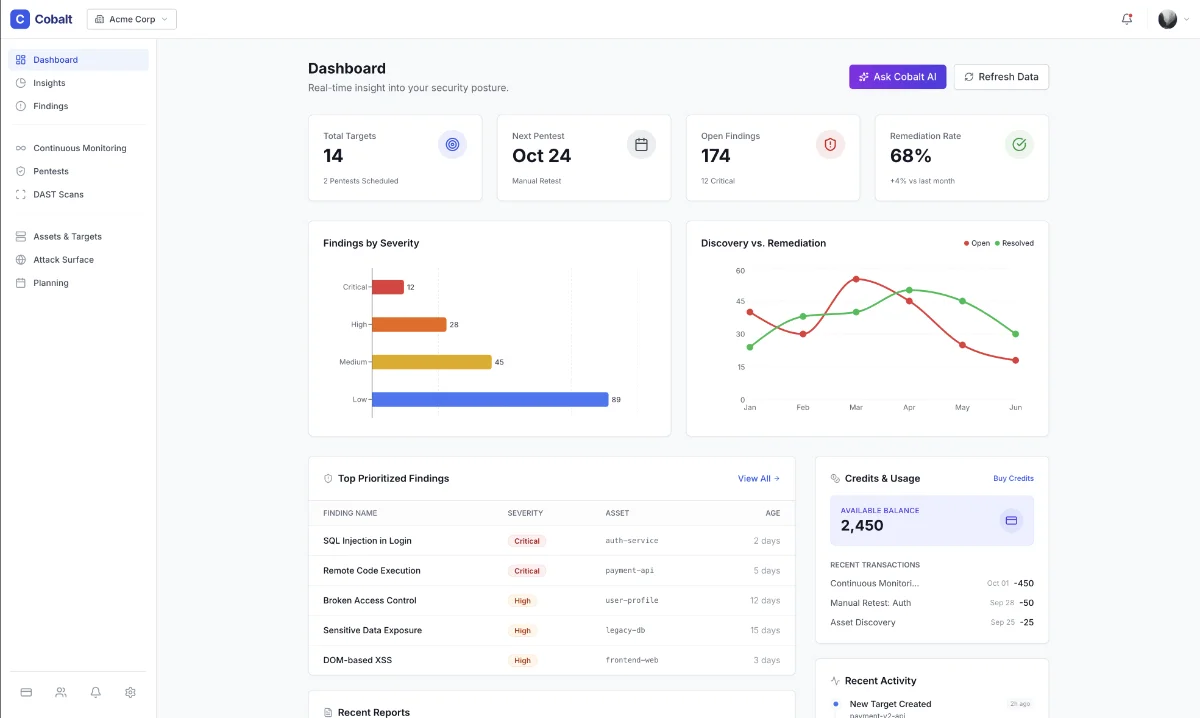The image size is (1200, 718).
Task: Click the Attack Surface globe icon
Action: (21, 260)
